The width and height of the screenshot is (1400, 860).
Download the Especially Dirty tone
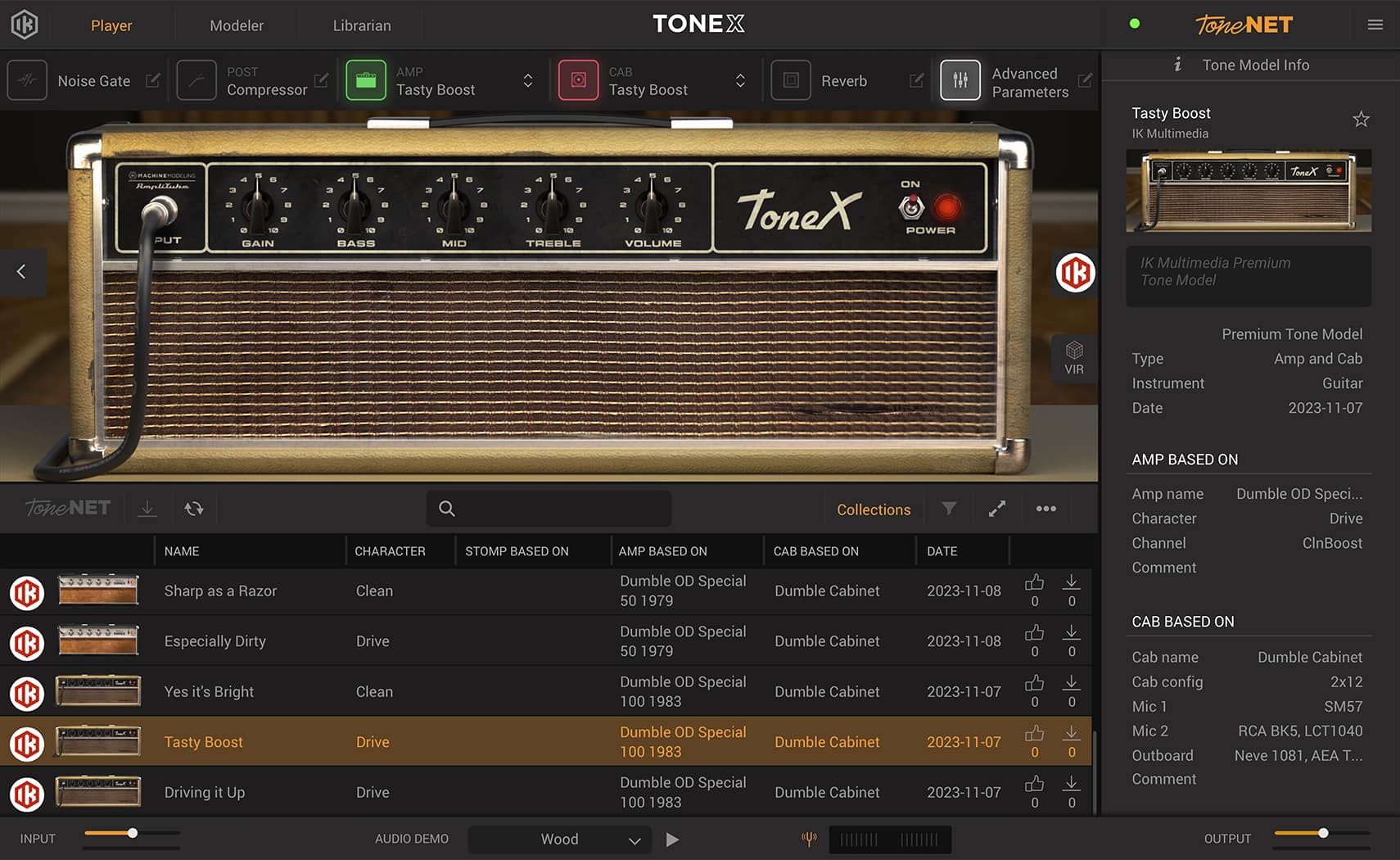1072,633
